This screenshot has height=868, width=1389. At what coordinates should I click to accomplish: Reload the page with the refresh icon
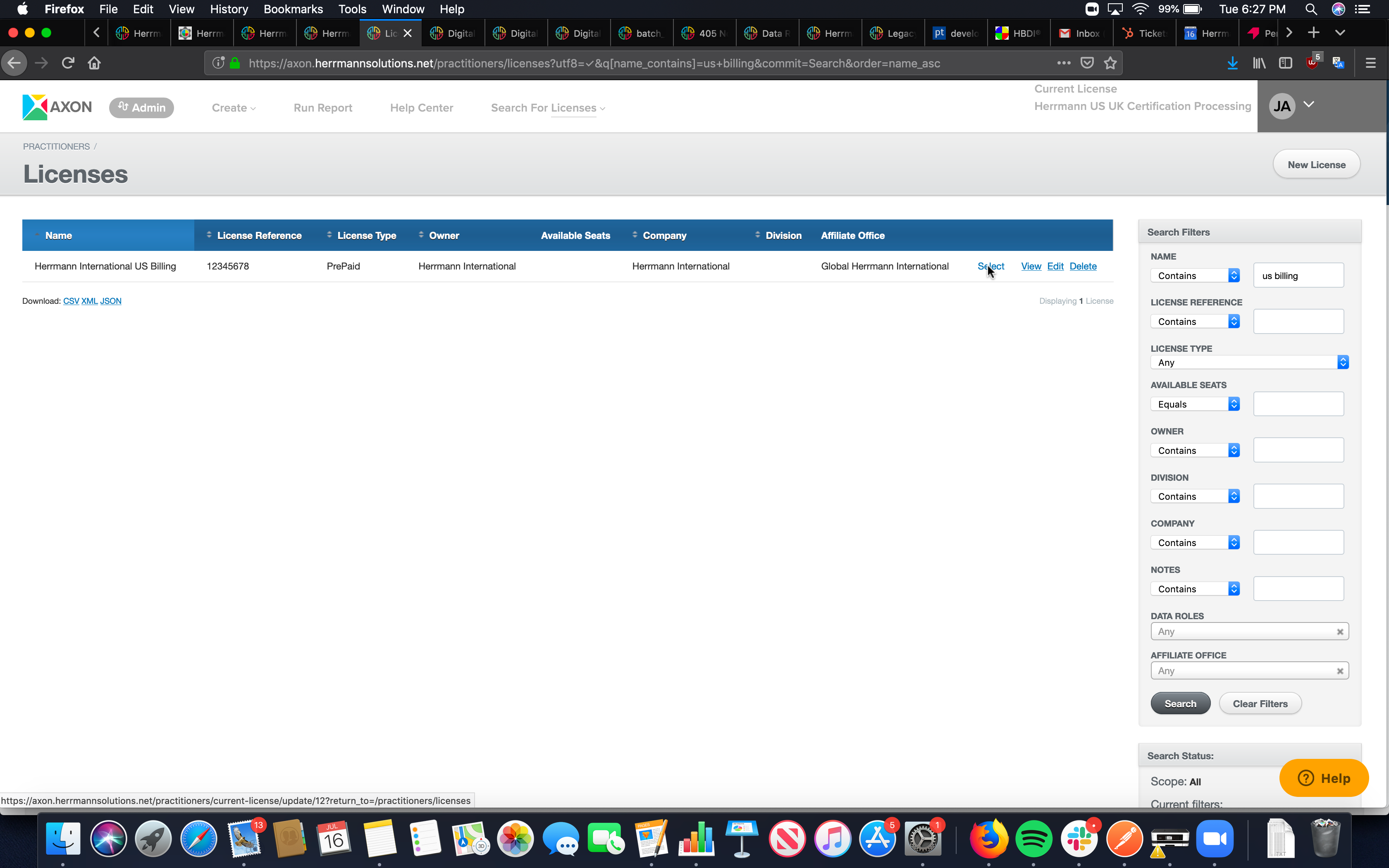pos(68,63)
